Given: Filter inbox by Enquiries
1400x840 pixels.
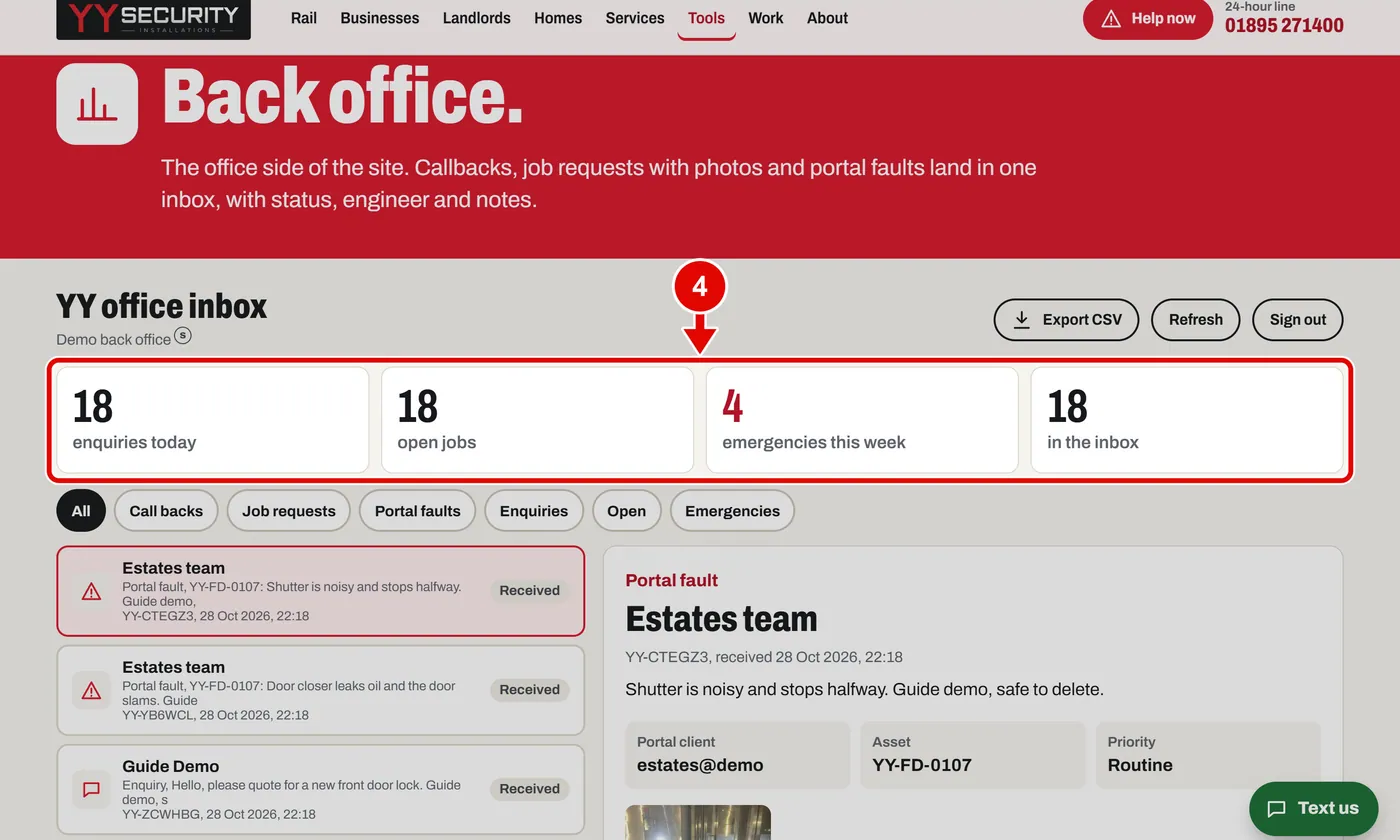Looking at the screenshot, I should 534,511.
